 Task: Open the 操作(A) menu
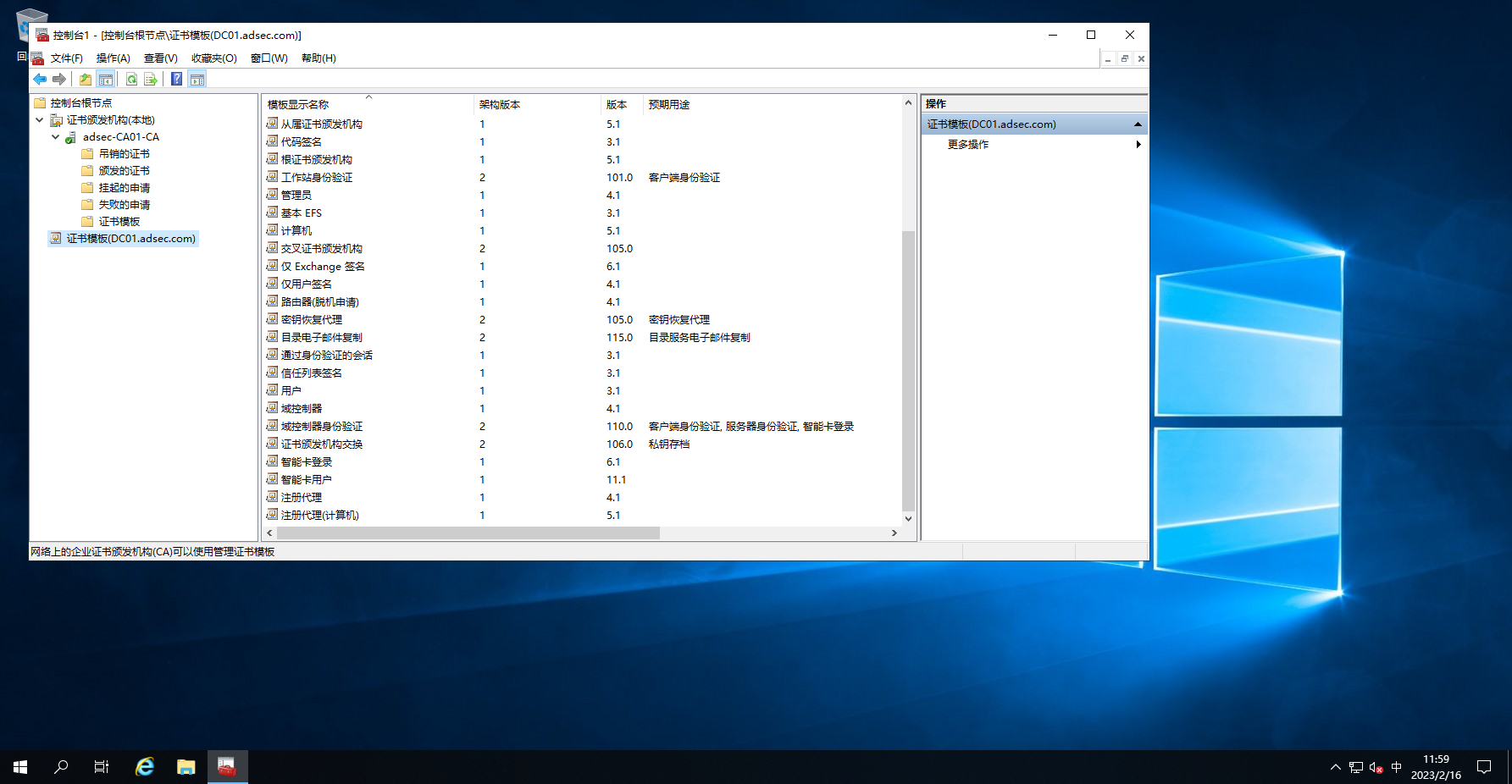113,58
